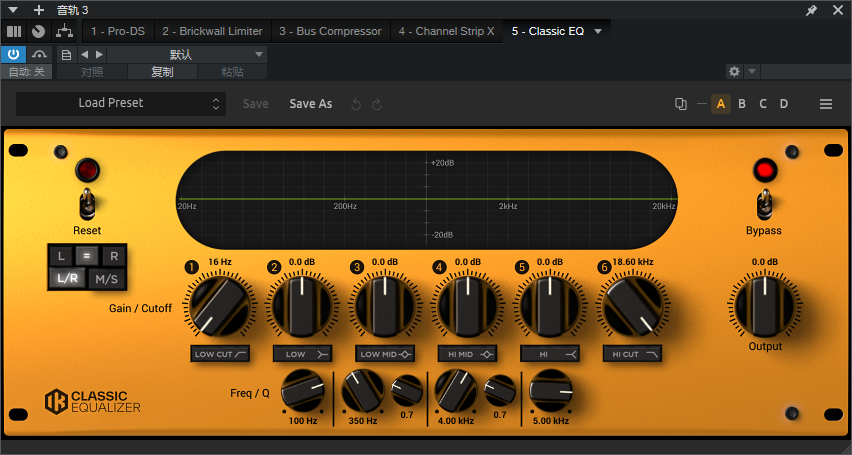The image size is (852, 455).
Task: Go to next preset arrow
Action: click(x=99, y=54)
